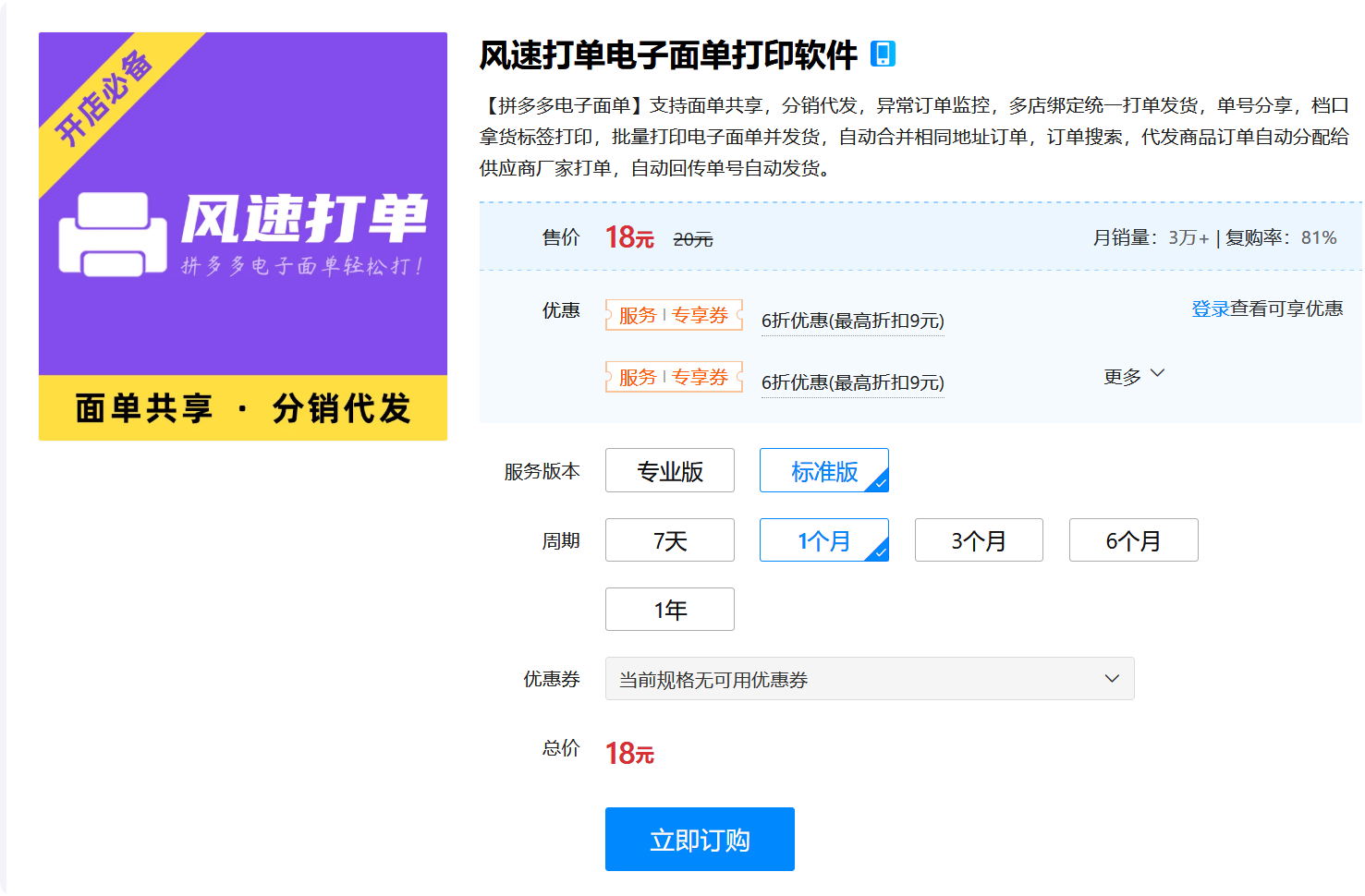Click the 开店必备 corner ribbon badge

104,98
